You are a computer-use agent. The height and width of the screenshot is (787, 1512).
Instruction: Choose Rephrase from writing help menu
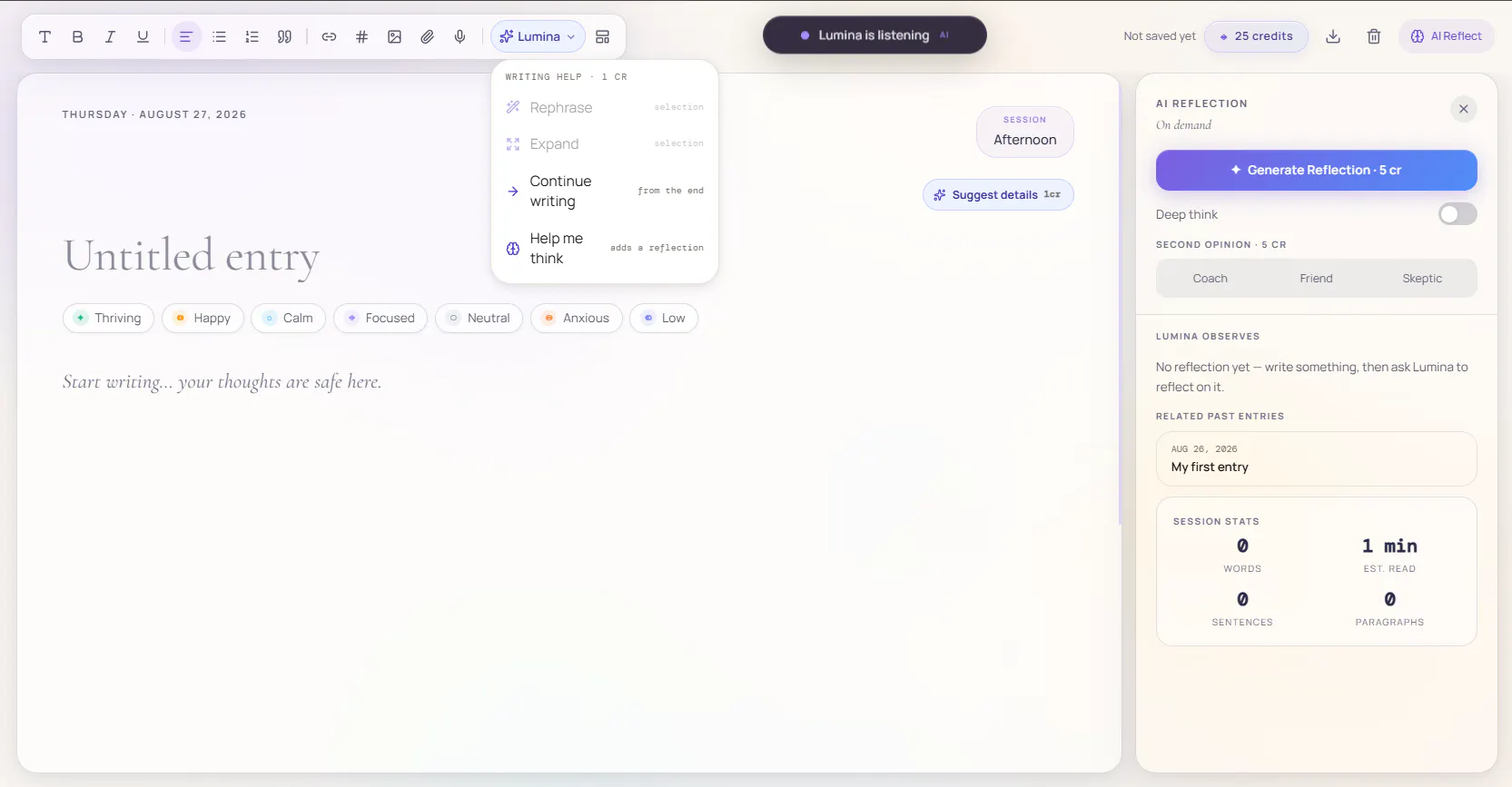point(605,107)
